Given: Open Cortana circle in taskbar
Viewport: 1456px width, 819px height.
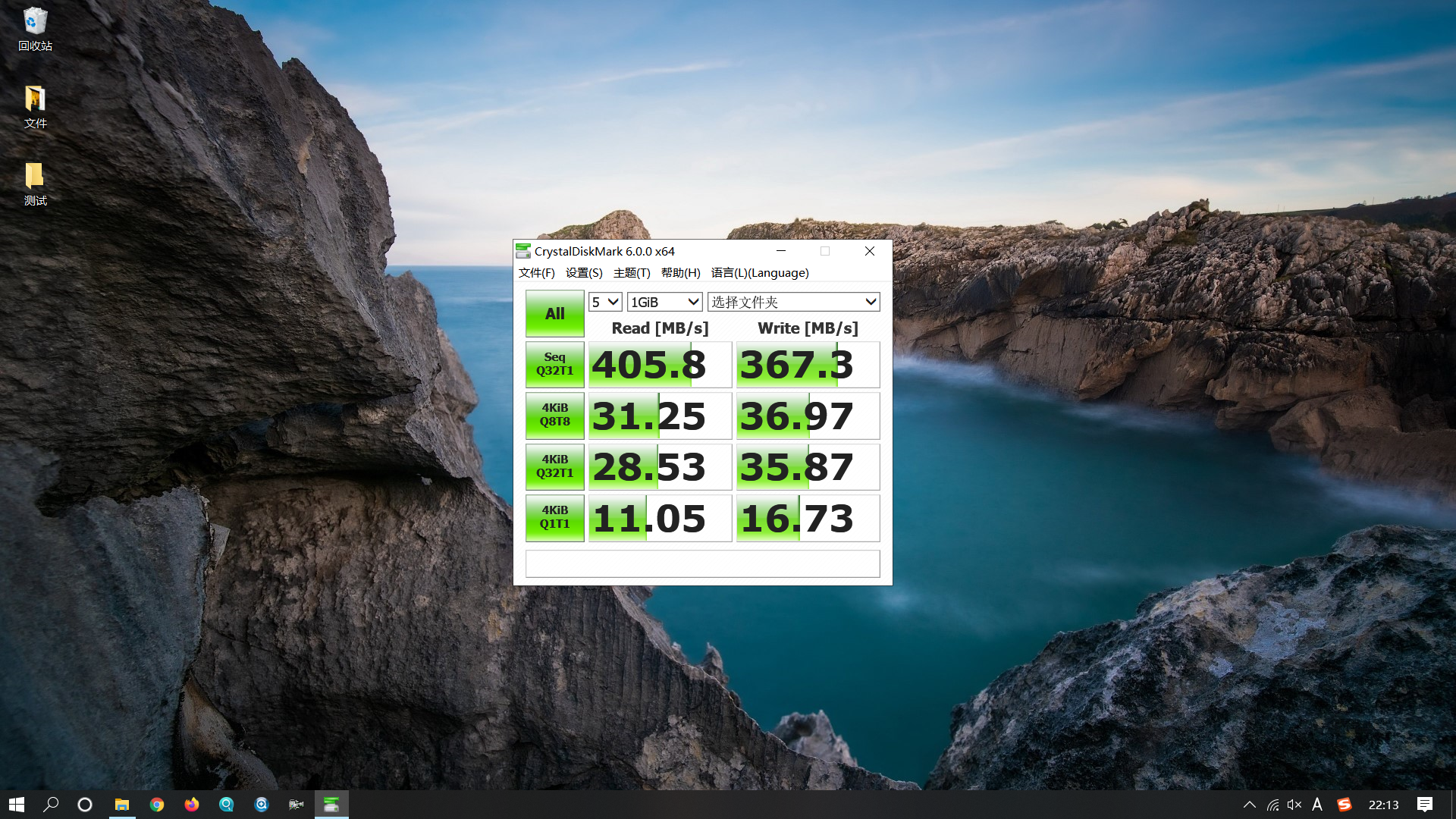Looking at the screenshot, I should (x=85, y=805).
